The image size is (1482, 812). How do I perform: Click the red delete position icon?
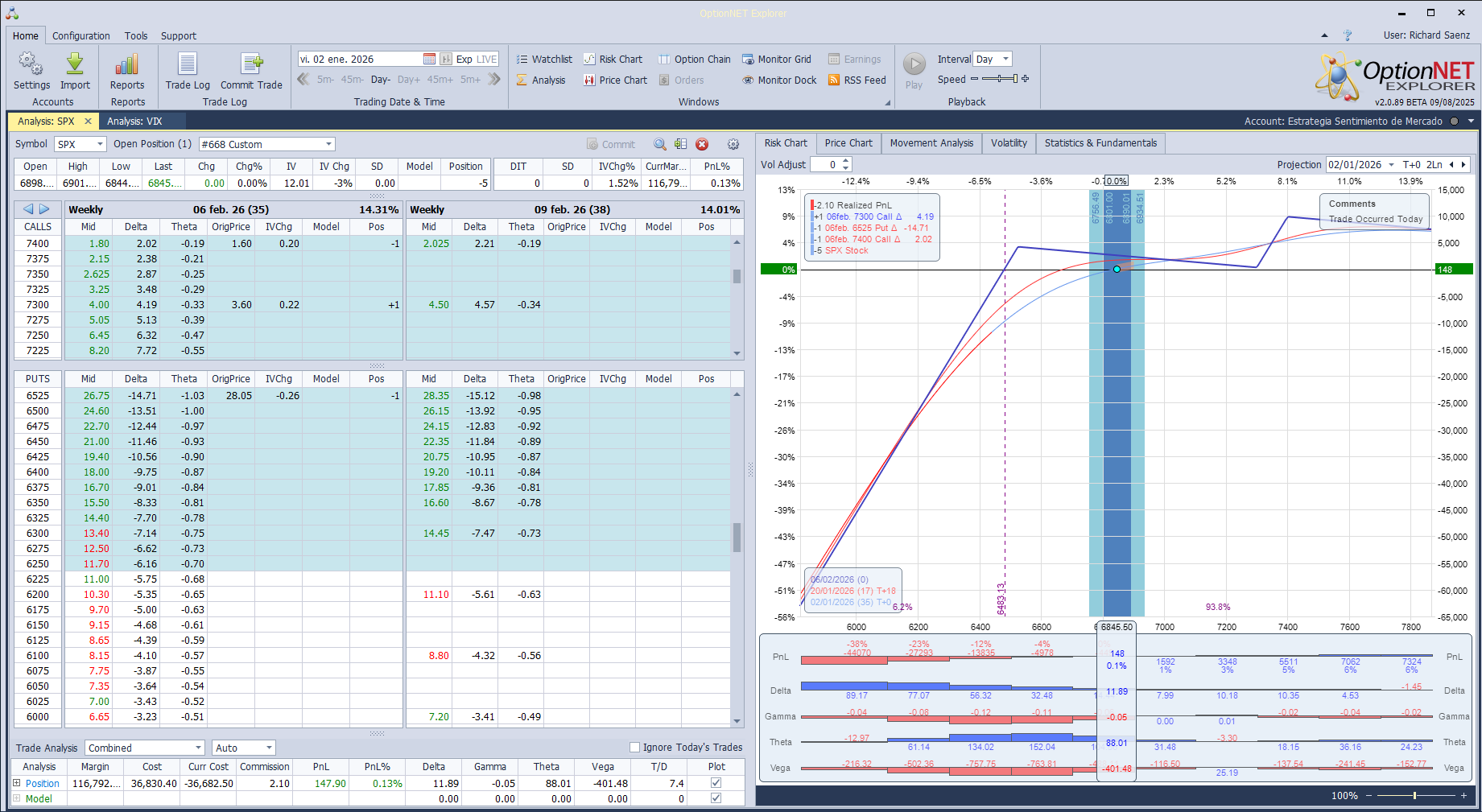(x=702, y=144)
